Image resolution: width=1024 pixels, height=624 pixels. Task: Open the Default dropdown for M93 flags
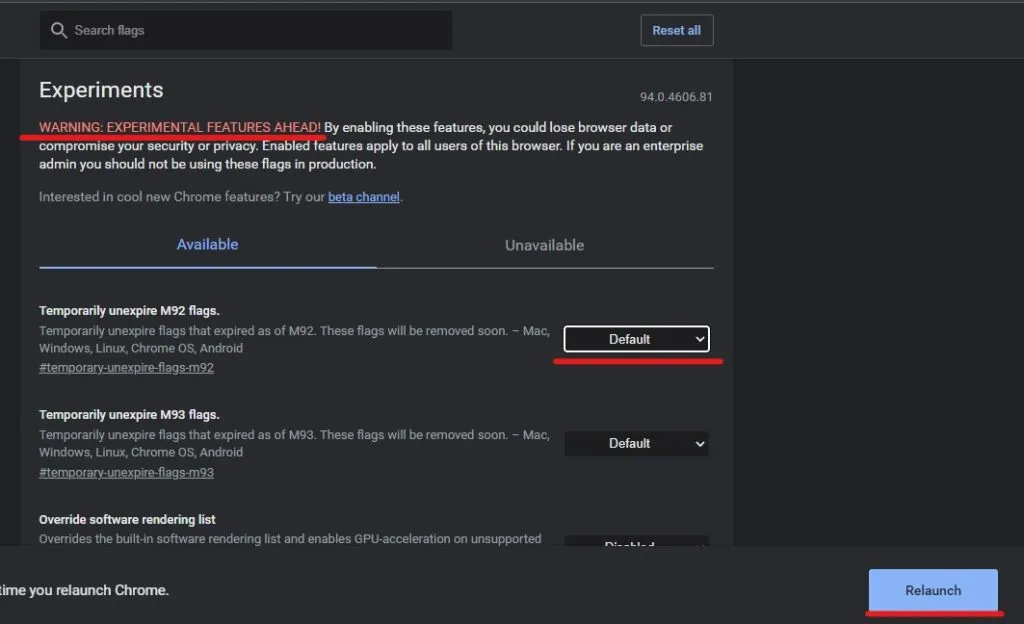click(636, 443)
